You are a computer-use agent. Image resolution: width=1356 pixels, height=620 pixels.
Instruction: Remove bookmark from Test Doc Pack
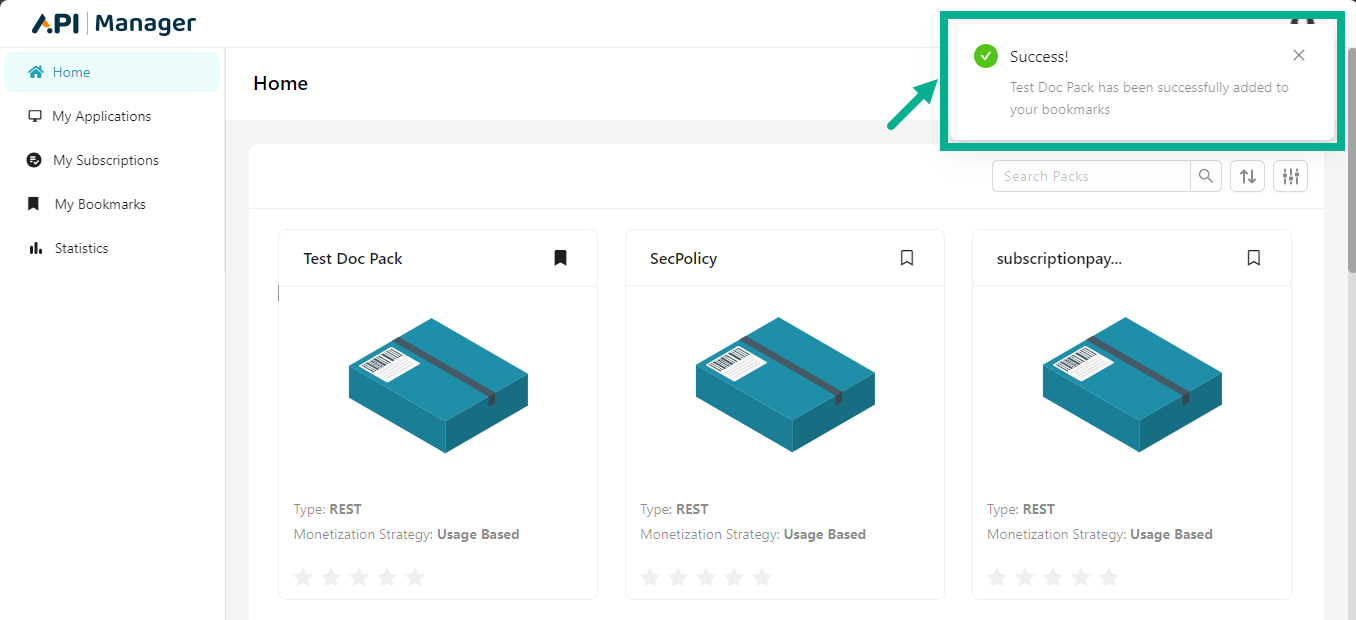pyautogui.click(x=560, y=258)
